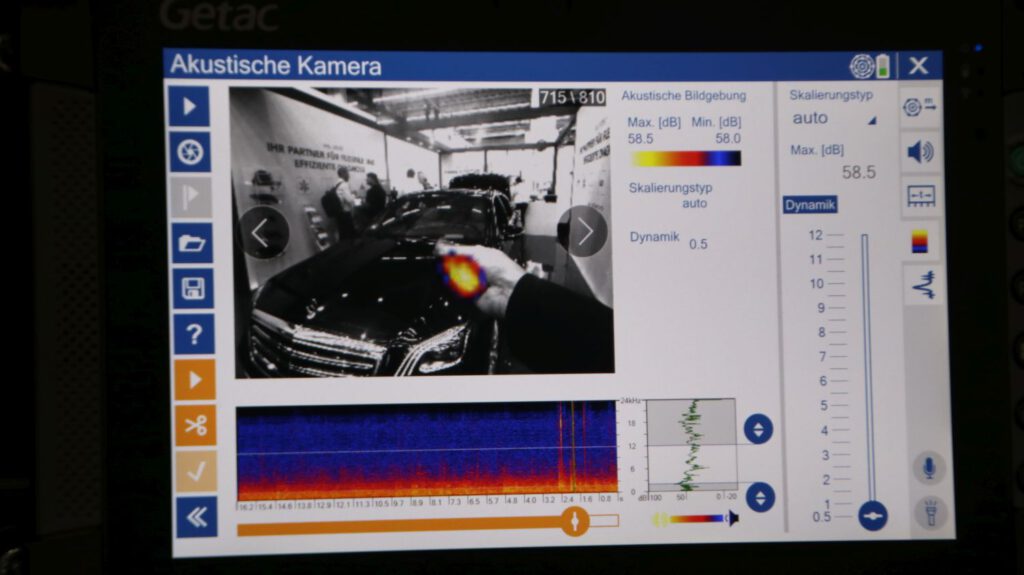
Task: Collapse the sidebar with the double-arrow icon
Action: [x=196, y=516]
